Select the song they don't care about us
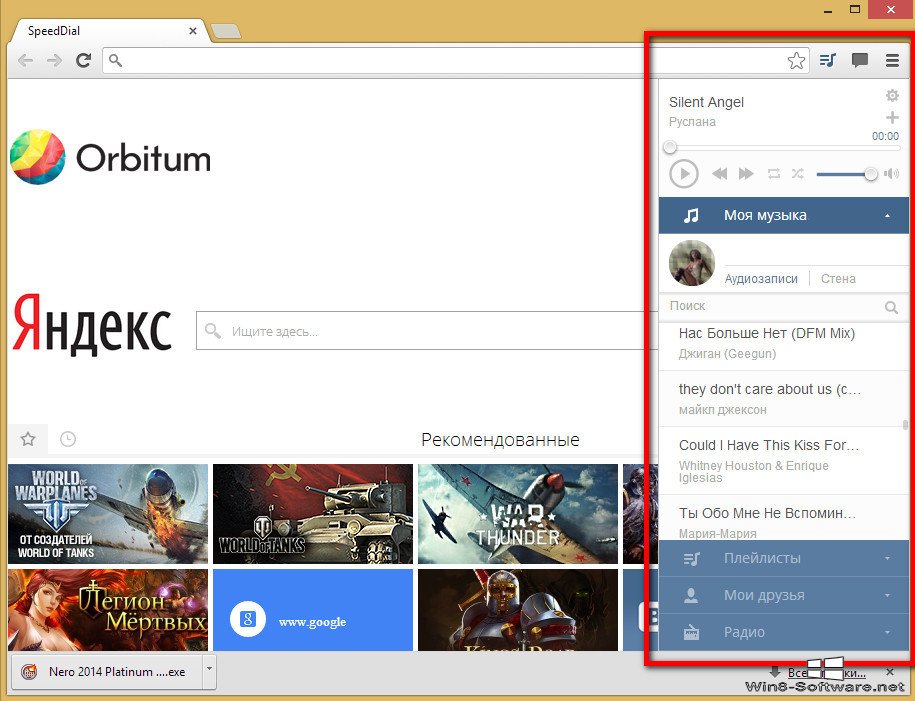Viewport: 915px width, 701px height. [784, 399]
